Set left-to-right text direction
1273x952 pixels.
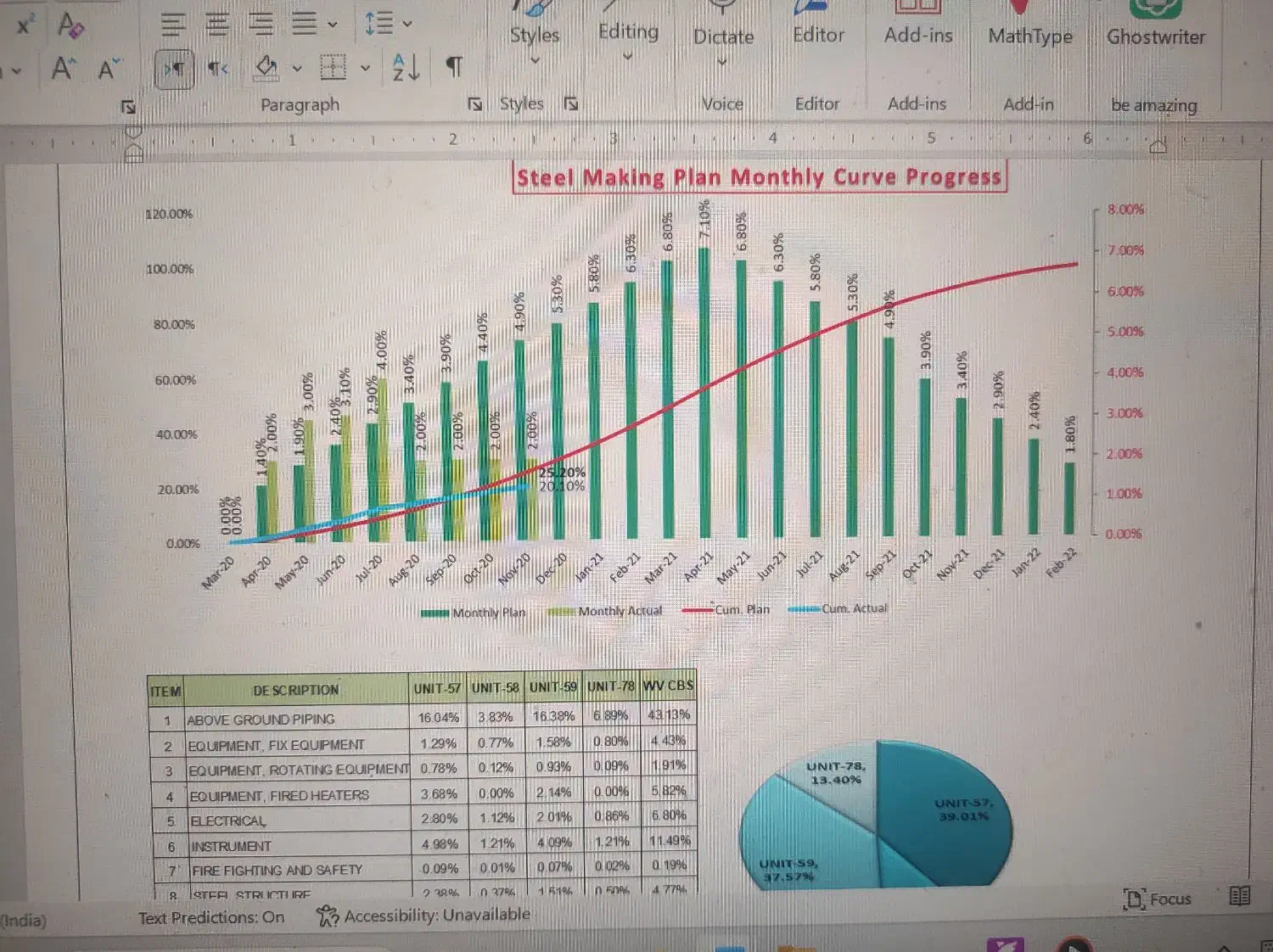175,69
